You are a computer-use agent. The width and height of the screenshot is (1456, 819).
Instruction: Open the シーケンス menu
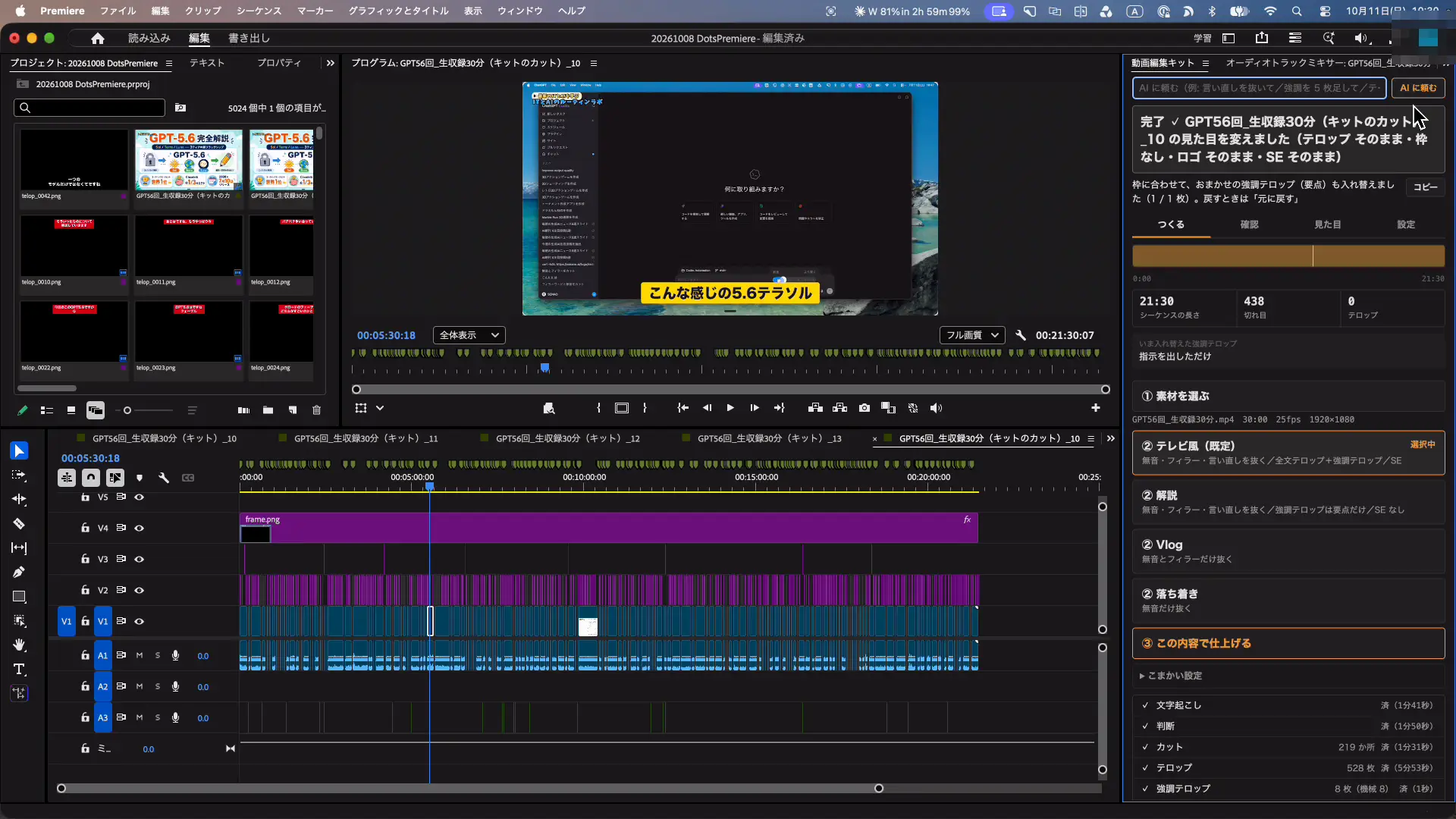pyautogui.click(x=259, y=11)
